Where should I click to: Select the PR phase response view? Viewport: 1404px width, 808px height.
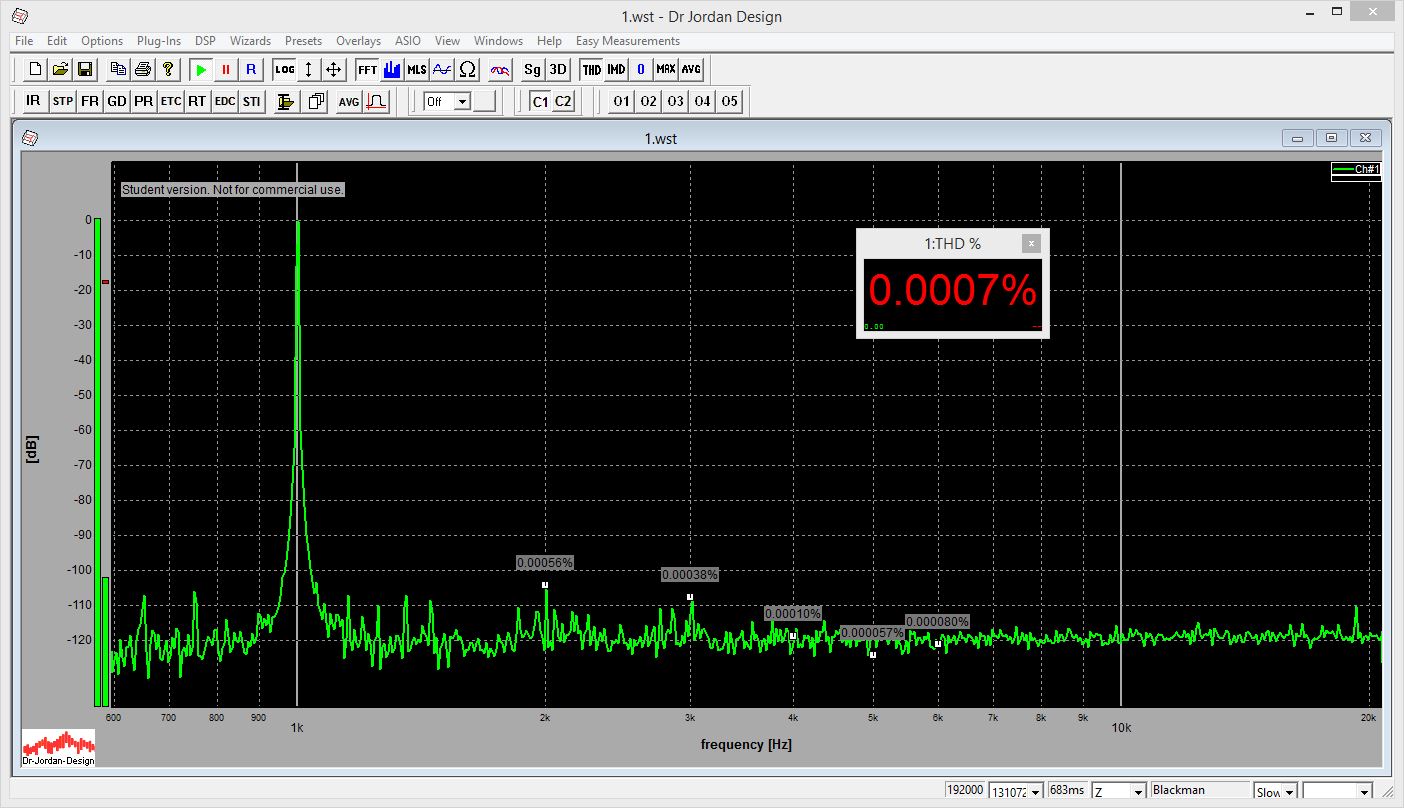point(144,101)
